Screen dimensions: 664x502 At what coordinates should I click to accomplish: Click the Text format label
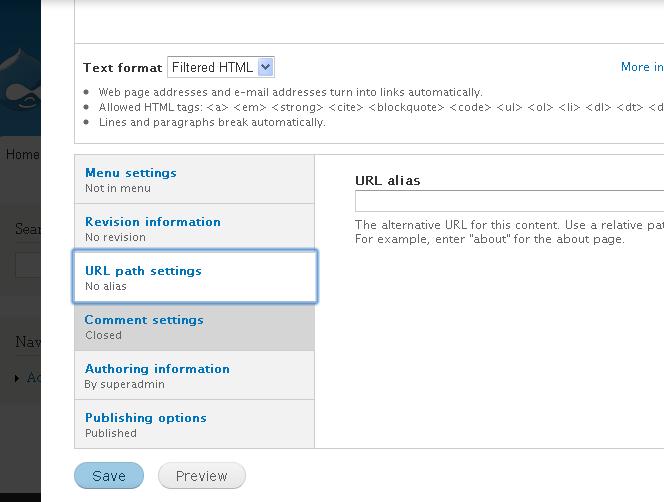click(x=122, y=68)
